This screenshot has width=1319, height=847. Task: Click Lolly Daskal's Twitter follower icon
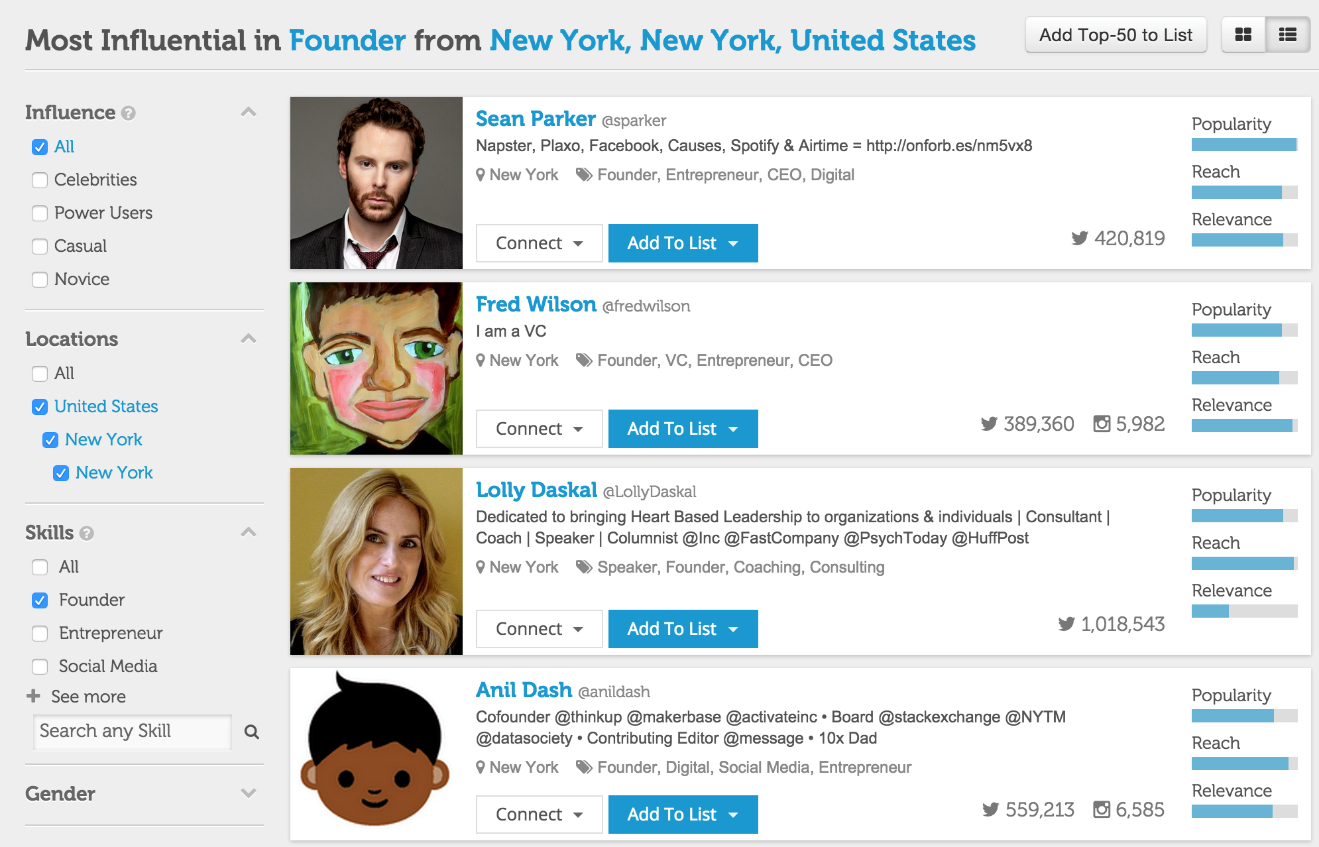coord(1067,624)
